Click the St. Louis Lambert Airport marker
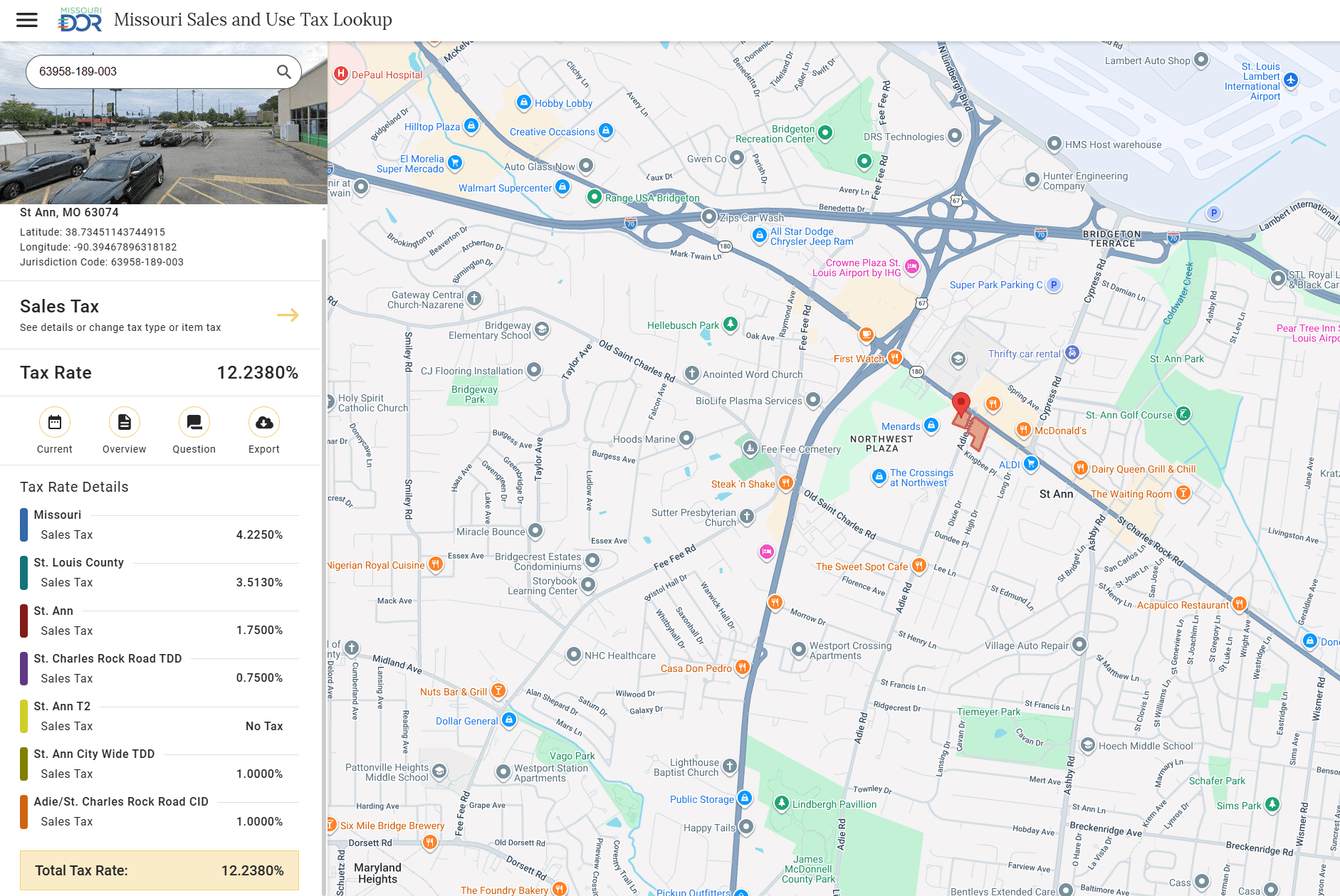1340x896 pixels. [1291, 80]
